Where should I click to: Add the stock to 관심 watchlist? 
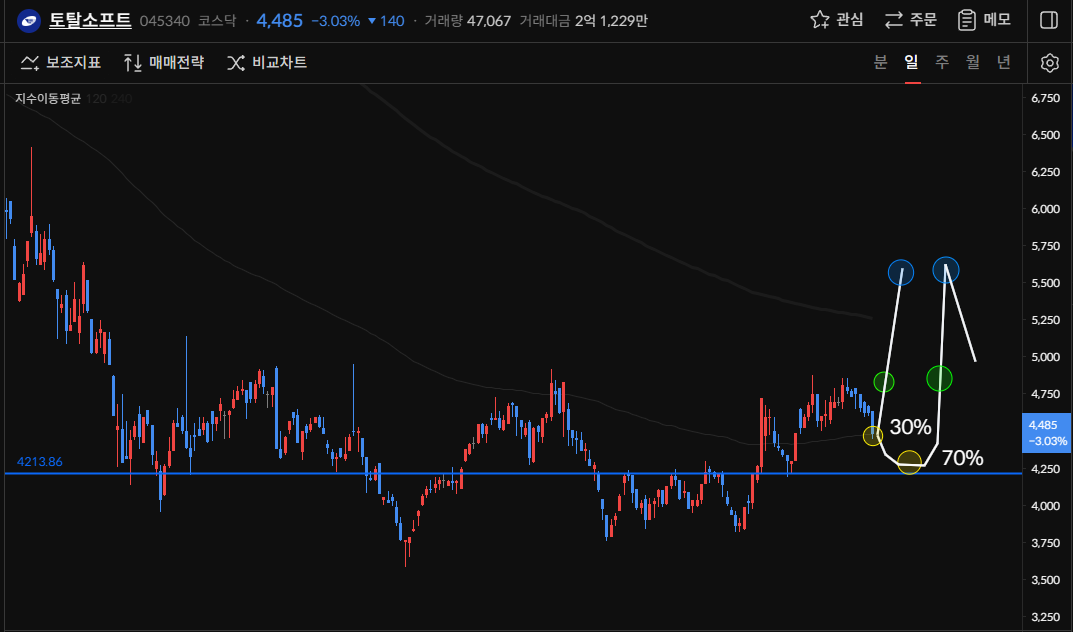pos(836,20)
